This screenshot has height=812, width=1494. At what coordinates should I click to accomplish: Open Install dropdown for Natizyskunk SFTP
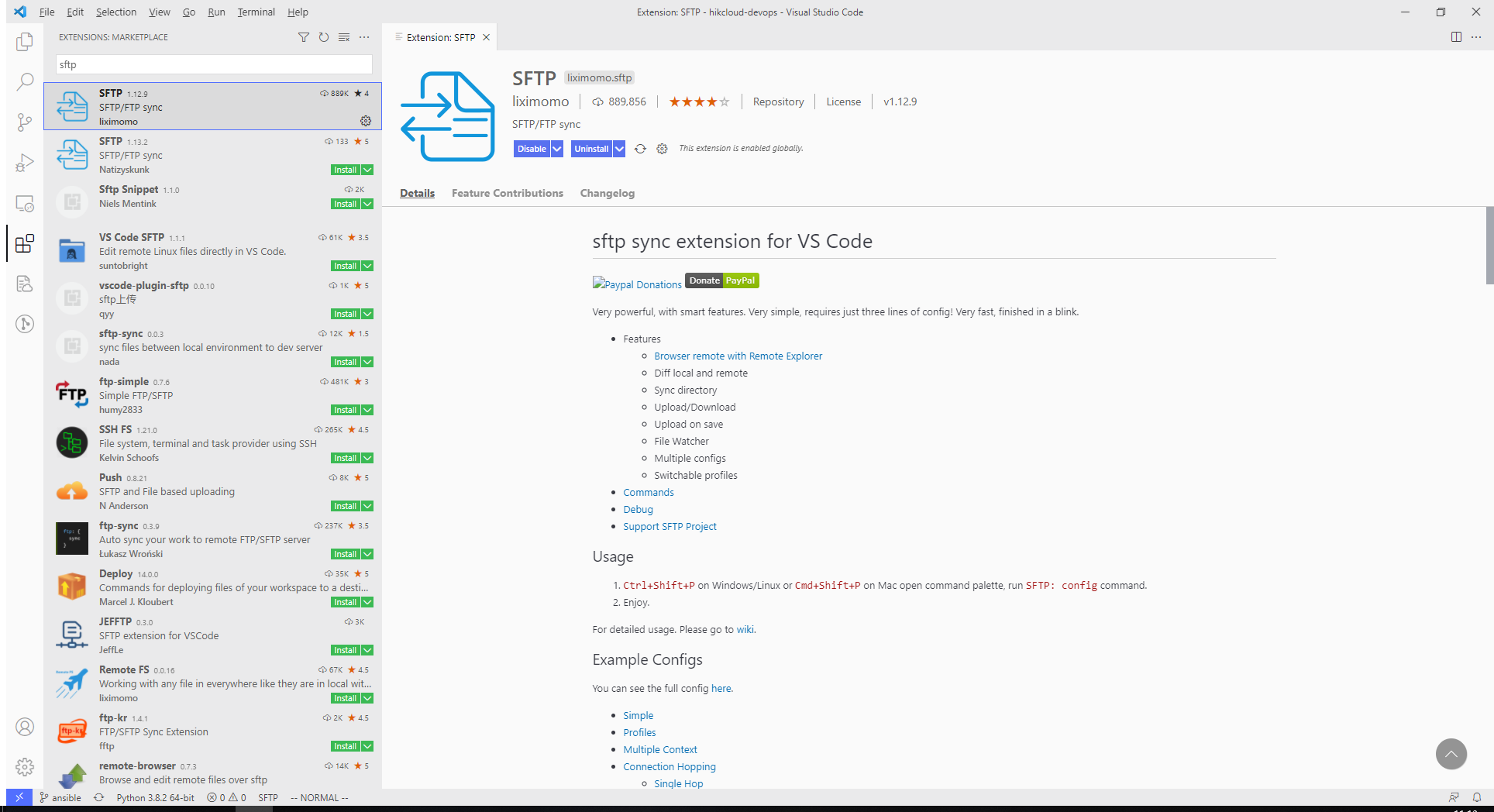click(367, 170)
